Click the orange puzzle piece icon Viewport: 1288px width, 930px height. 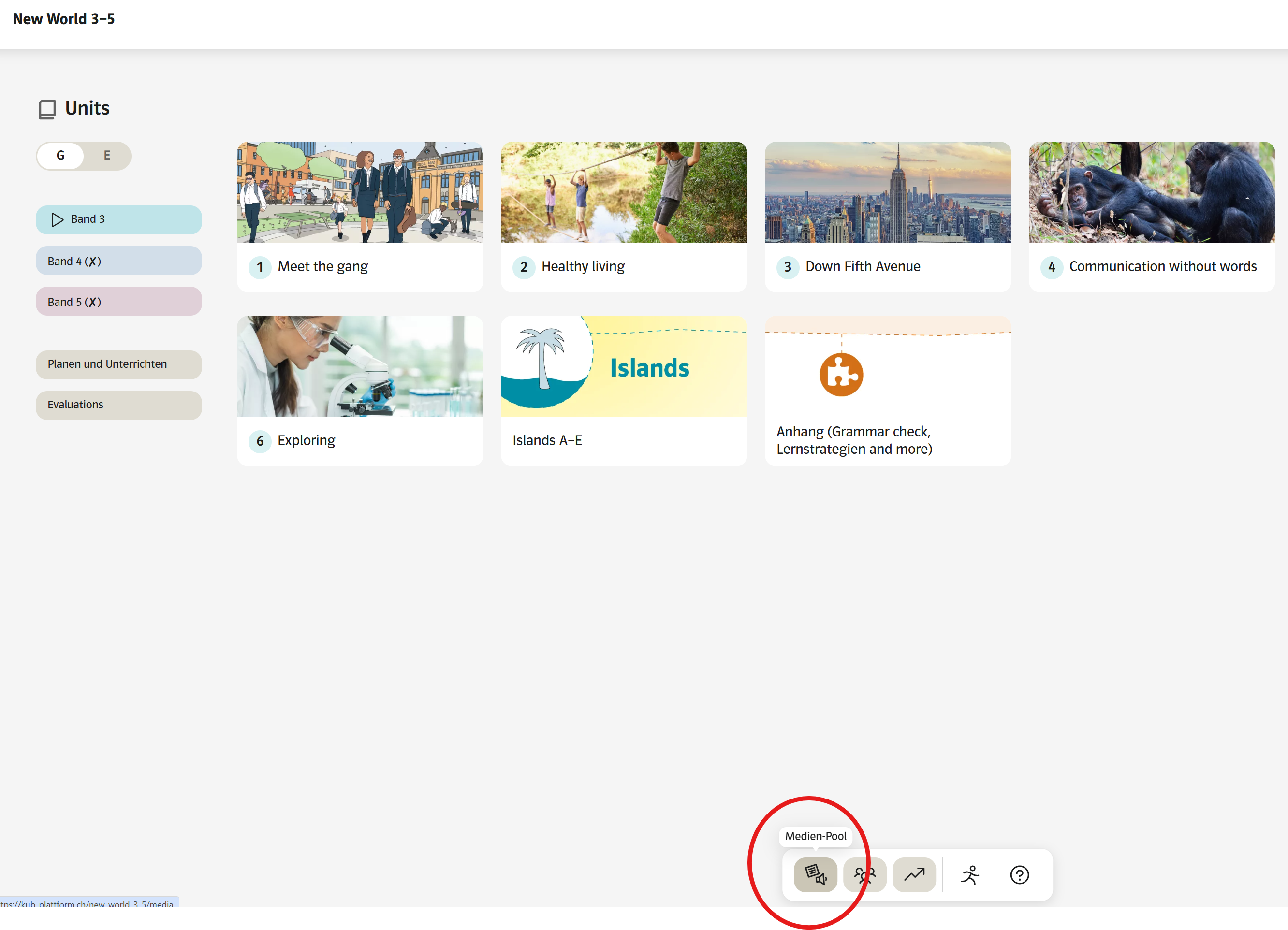tap(841, 375)
